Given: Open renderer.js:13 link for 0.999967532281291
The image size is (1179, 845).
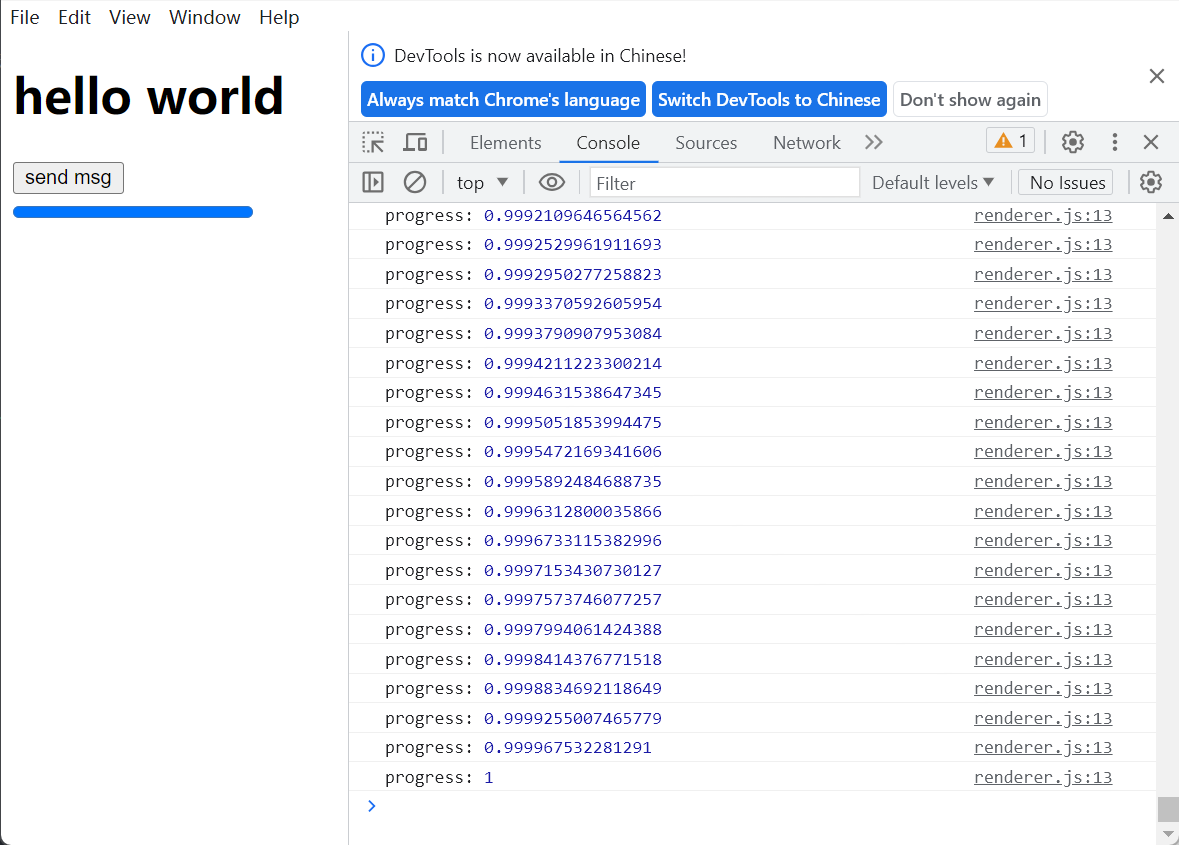Looking at the screenshot, I should [x=1043, y=747].
